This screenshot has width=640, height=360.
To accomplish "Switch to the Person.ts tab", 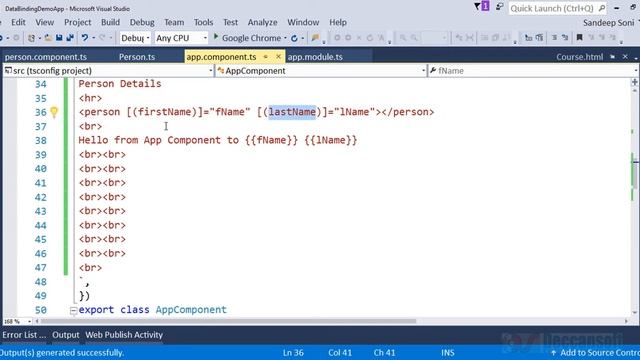I will [137, 57].
